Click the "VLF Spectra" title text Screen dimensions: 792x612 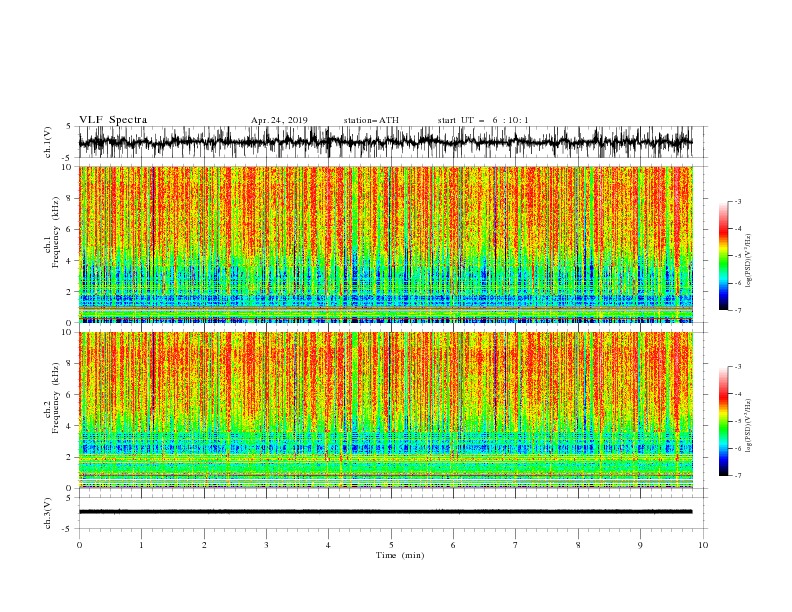(x=113, y=120)
